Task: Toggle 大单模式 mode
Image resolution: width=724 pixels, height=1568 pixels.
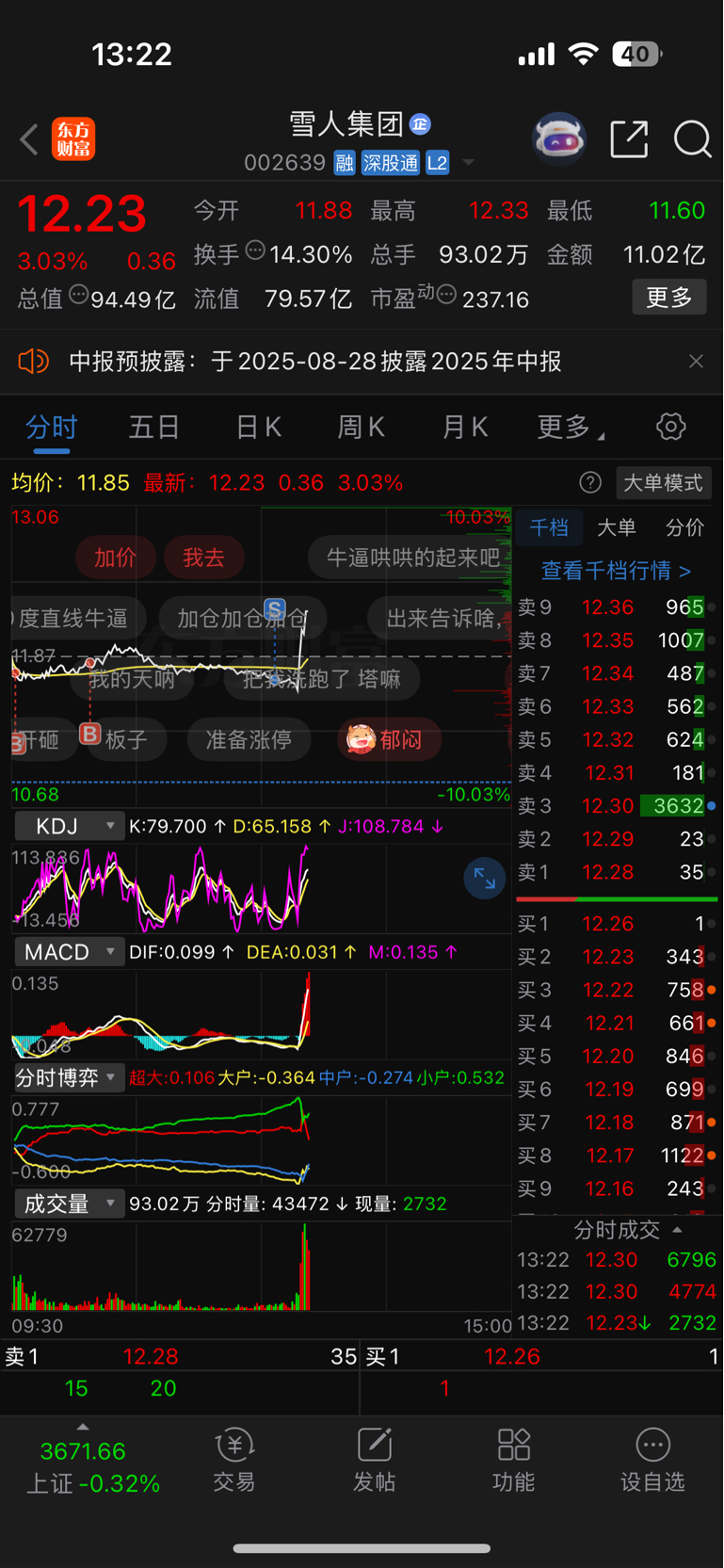Action: (663, 483)
